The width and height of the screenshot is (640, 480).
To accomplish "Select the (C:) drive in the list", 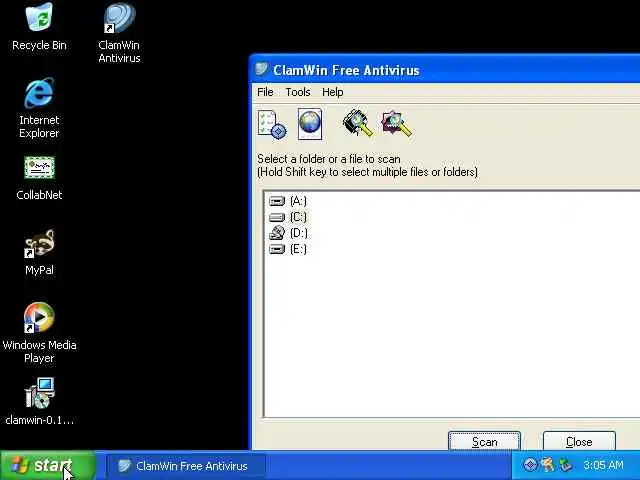I will pos(288,217).
